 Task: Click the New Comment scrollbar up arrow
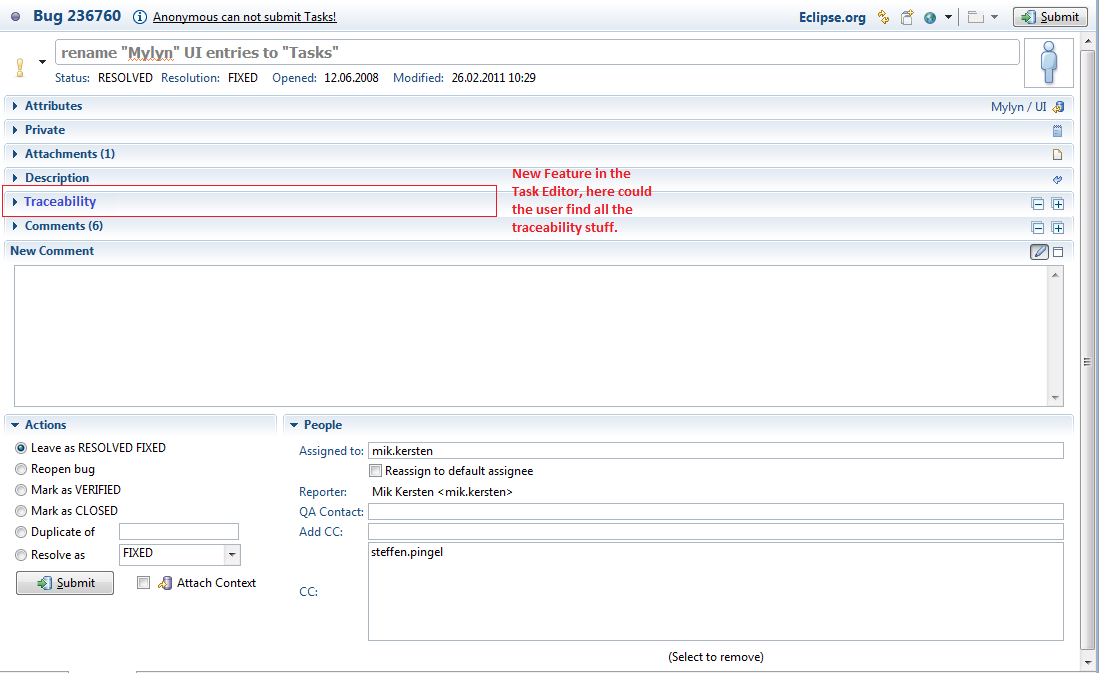[x=1055, y=275]
